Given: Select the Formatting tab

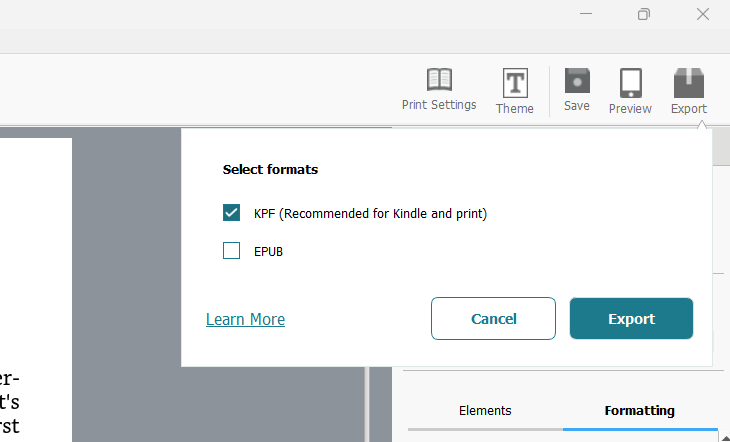Looking at the screenshot, I should [640, 410].
